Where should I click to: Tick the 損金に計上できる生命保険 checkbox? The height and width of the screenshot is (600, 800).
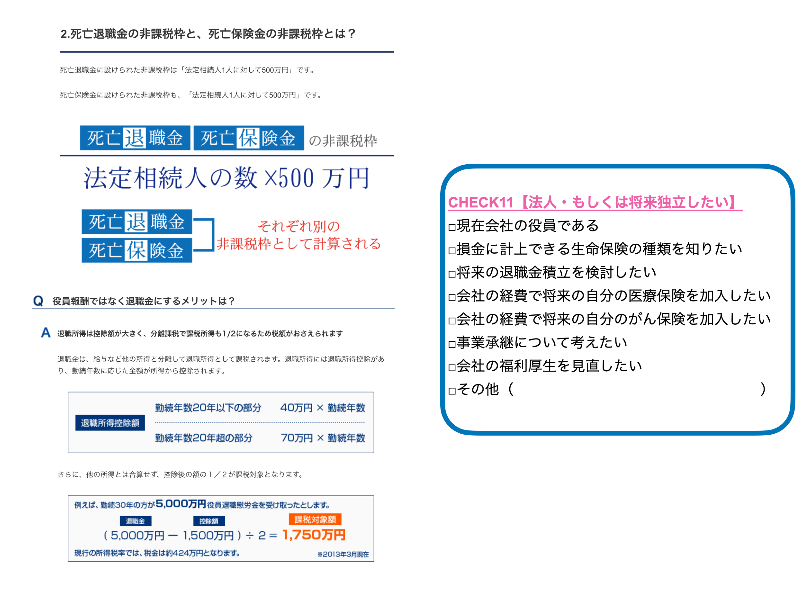(453, 250)
